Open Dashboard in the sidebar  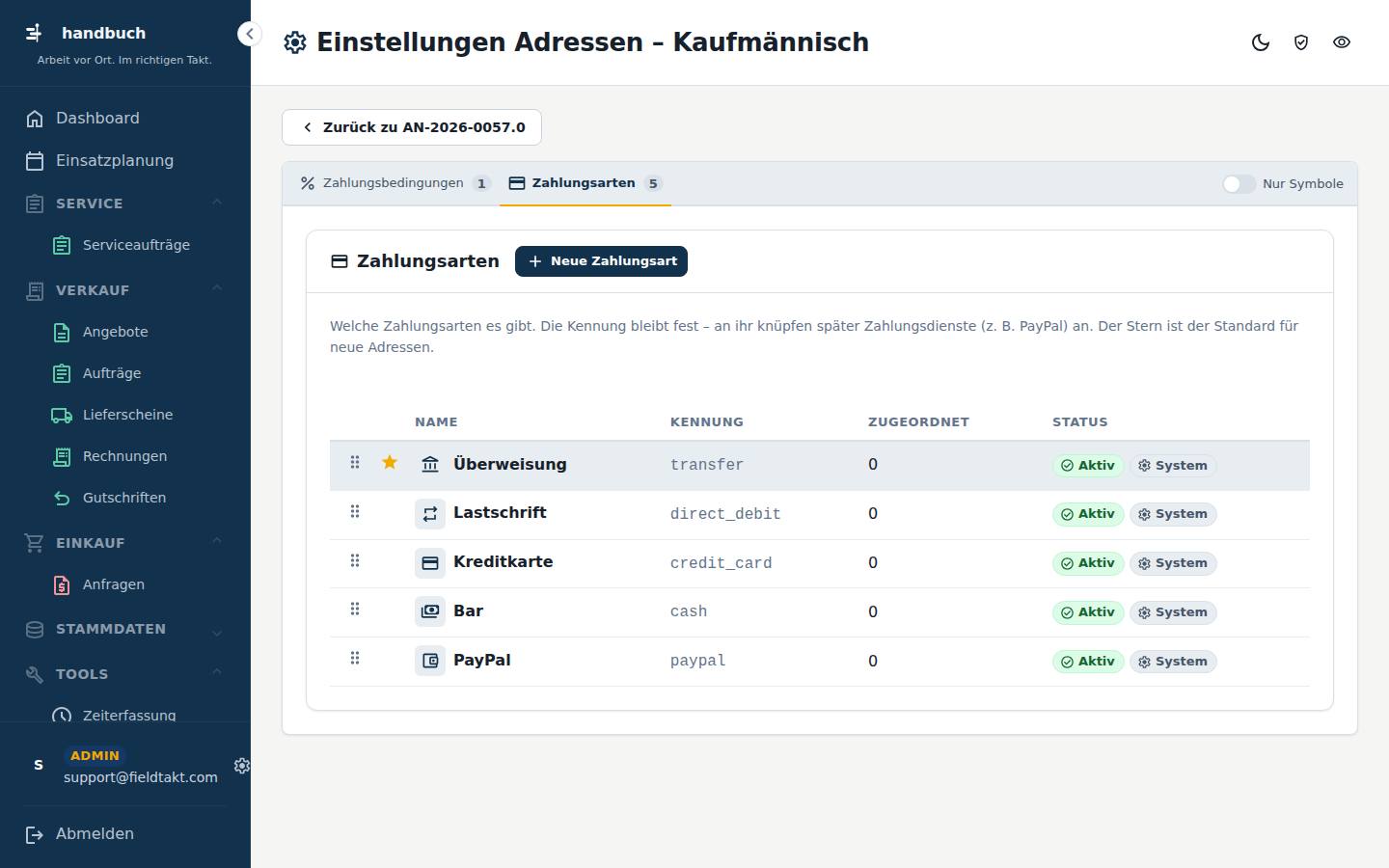pos(125,118)
